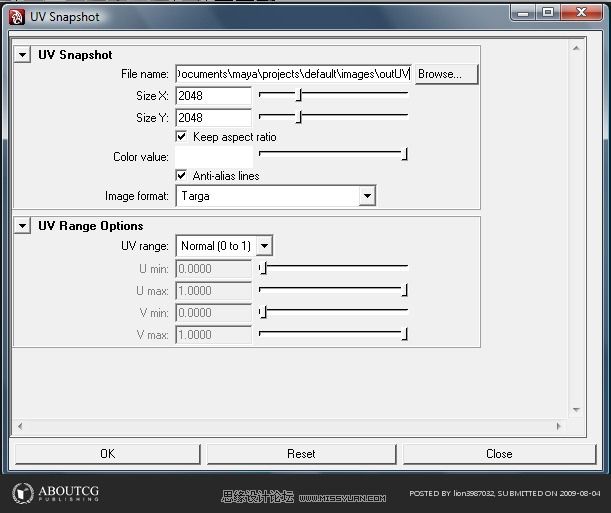Click the Size X slider handle
This screenshot has width=611, height=513.
click(298, 94)
